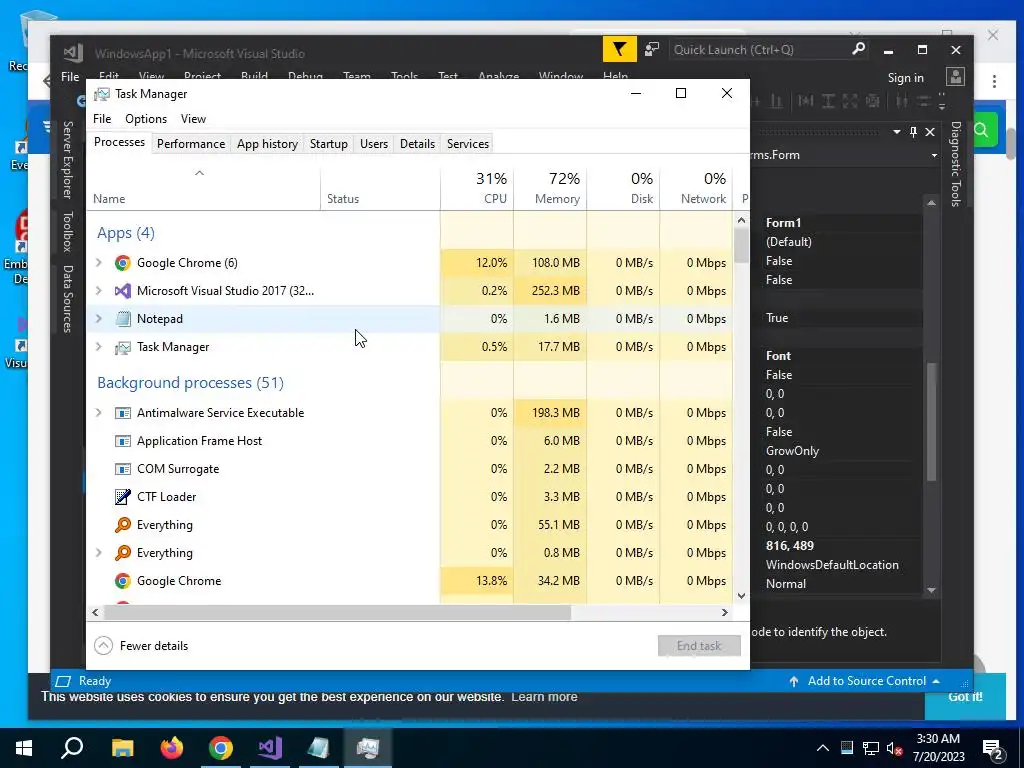1024x768 pixels.
Task: Click the Status column header
Action: pyautogui.click(x=380, y=189)
